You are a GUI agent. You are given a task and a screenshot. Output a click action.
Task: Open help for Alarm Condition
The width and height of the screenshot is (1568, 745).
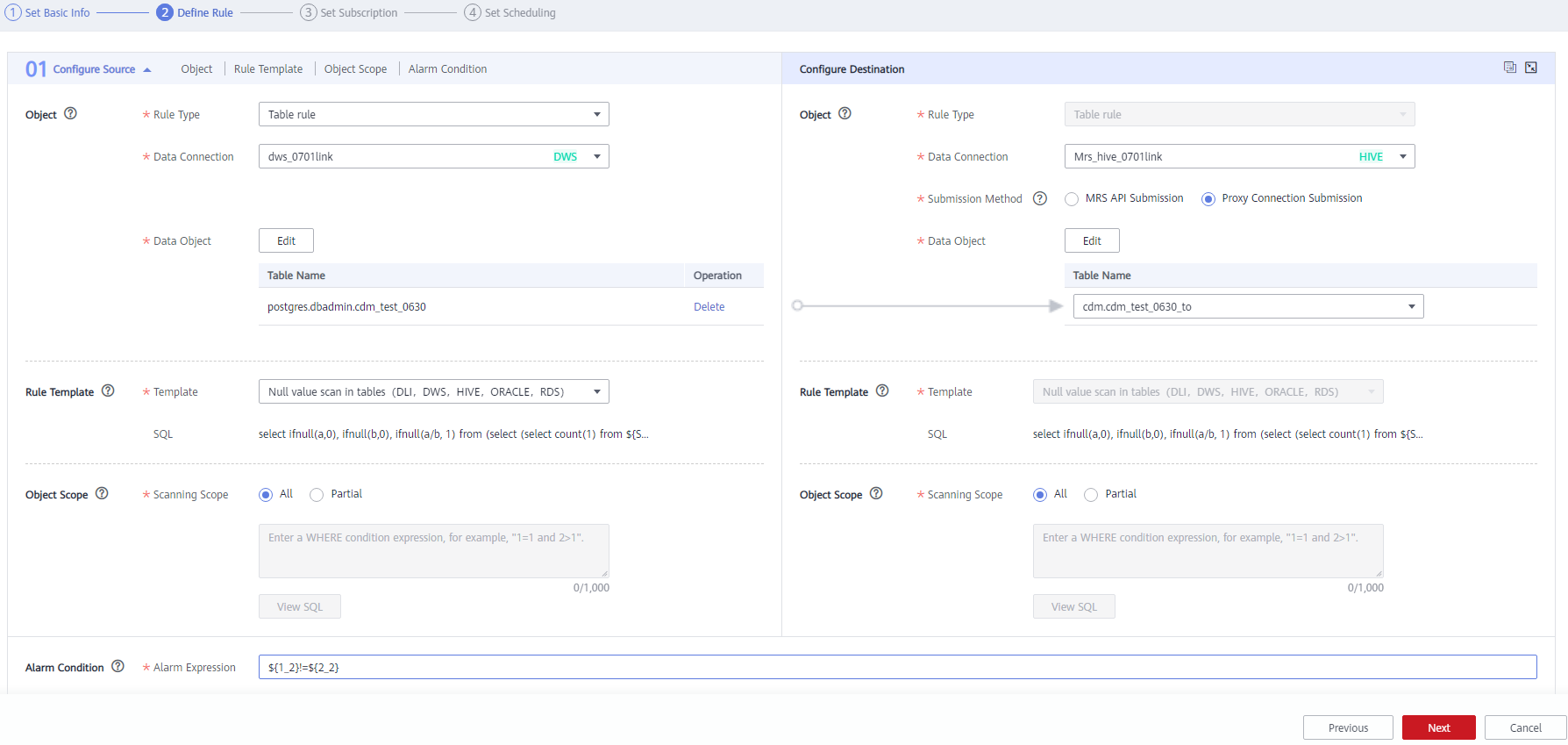click(x=118, y=666)
